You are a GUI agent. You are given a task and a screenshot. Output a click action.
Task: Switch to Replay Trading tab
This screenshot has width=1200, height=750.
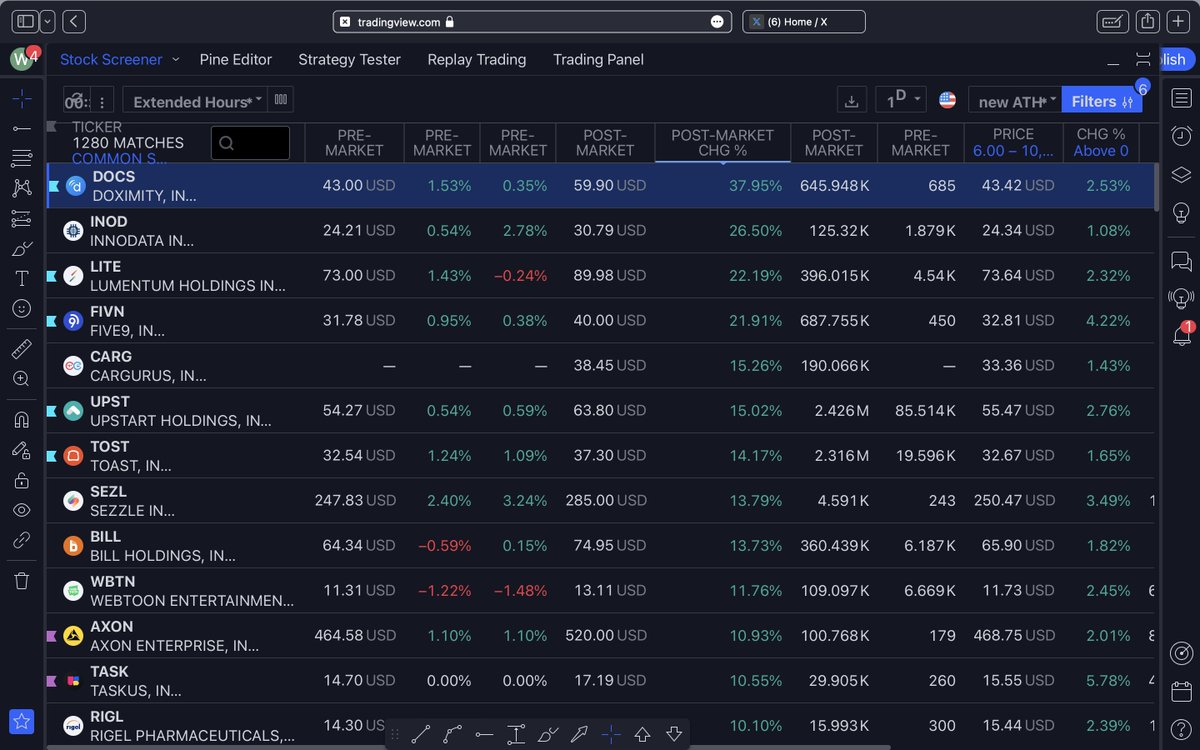[477, 60]
